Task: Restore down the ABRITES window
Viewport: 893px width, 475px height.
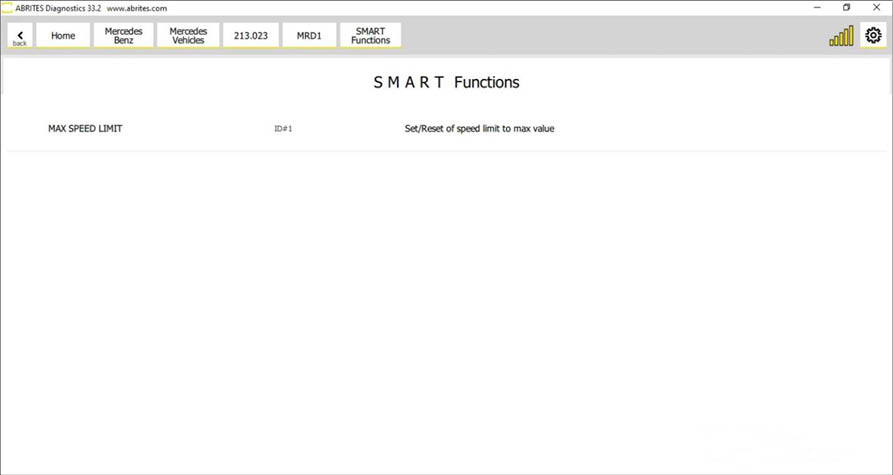Action: pyautogui.click(x=846, y=7)
